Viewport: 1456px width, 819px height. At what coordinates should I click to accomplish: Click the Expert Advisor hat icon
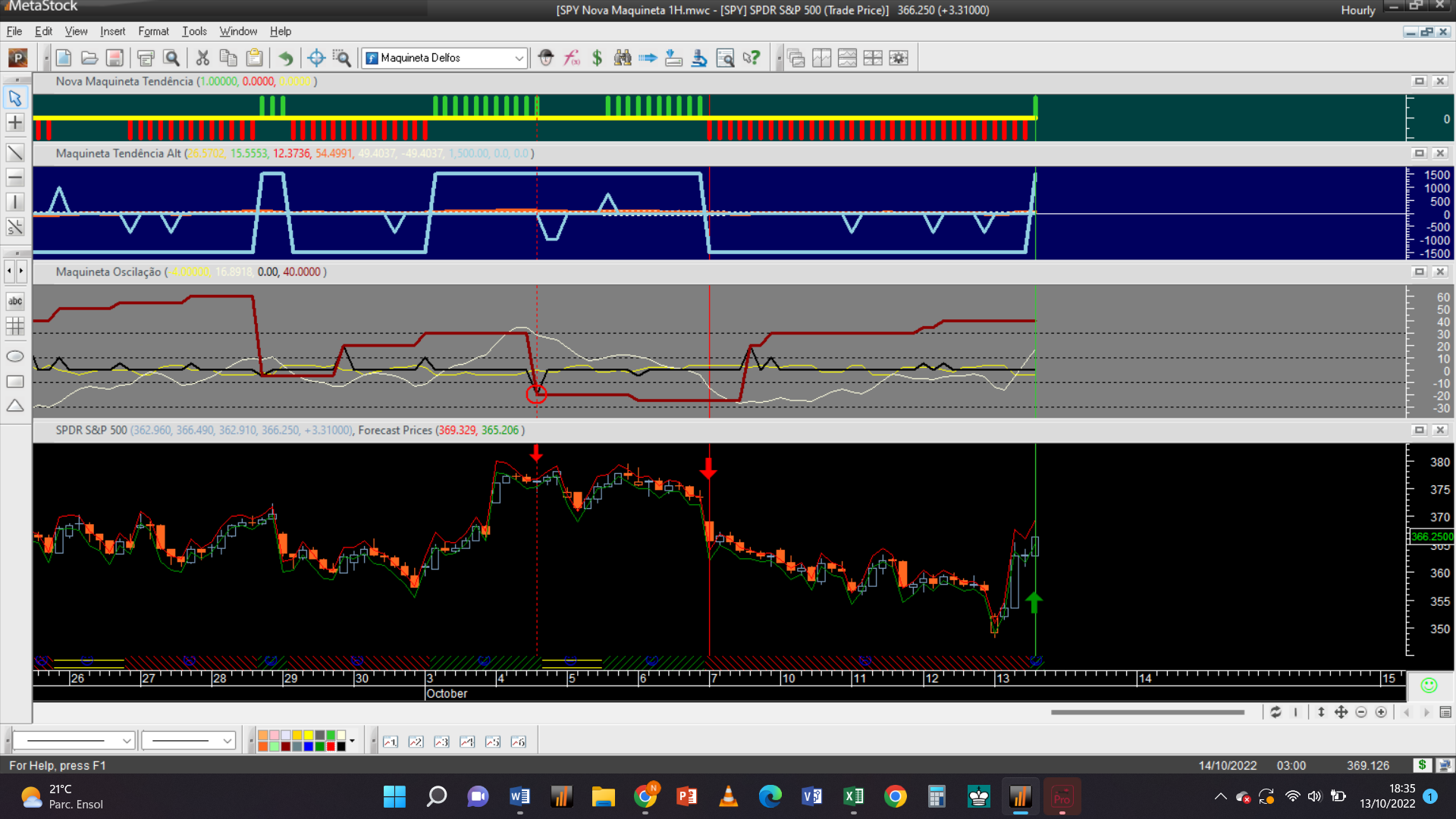click(x=546, y=58)
